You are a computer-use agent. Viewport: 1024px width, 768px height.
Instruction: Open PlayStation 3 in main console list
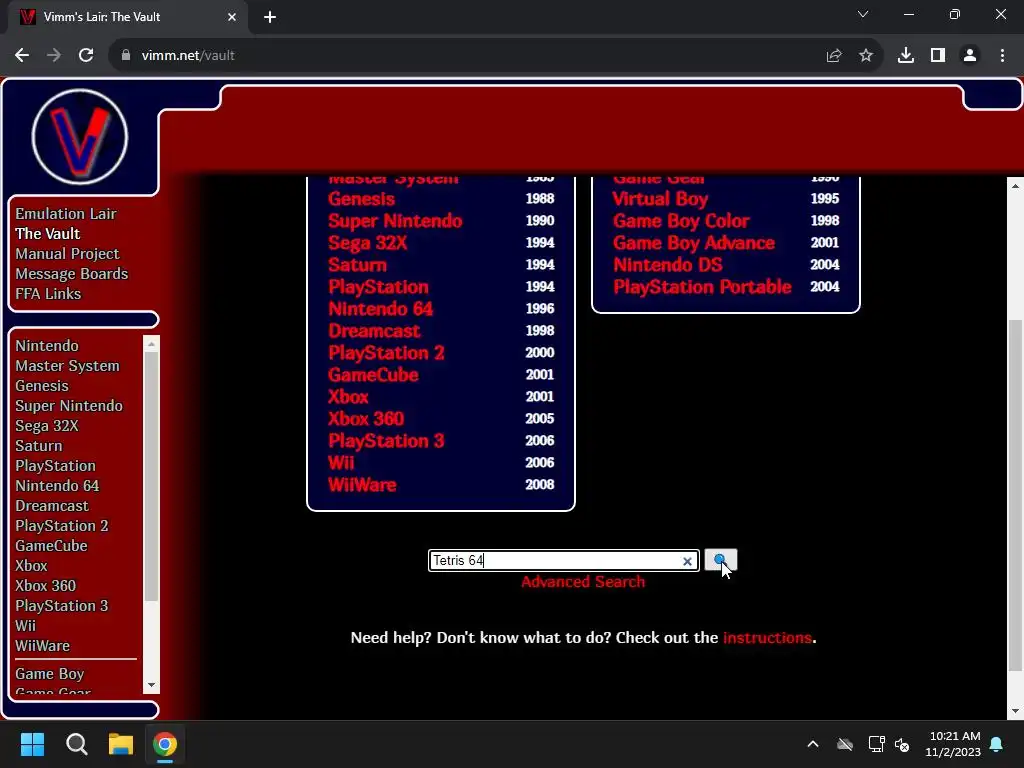(386, 441)
